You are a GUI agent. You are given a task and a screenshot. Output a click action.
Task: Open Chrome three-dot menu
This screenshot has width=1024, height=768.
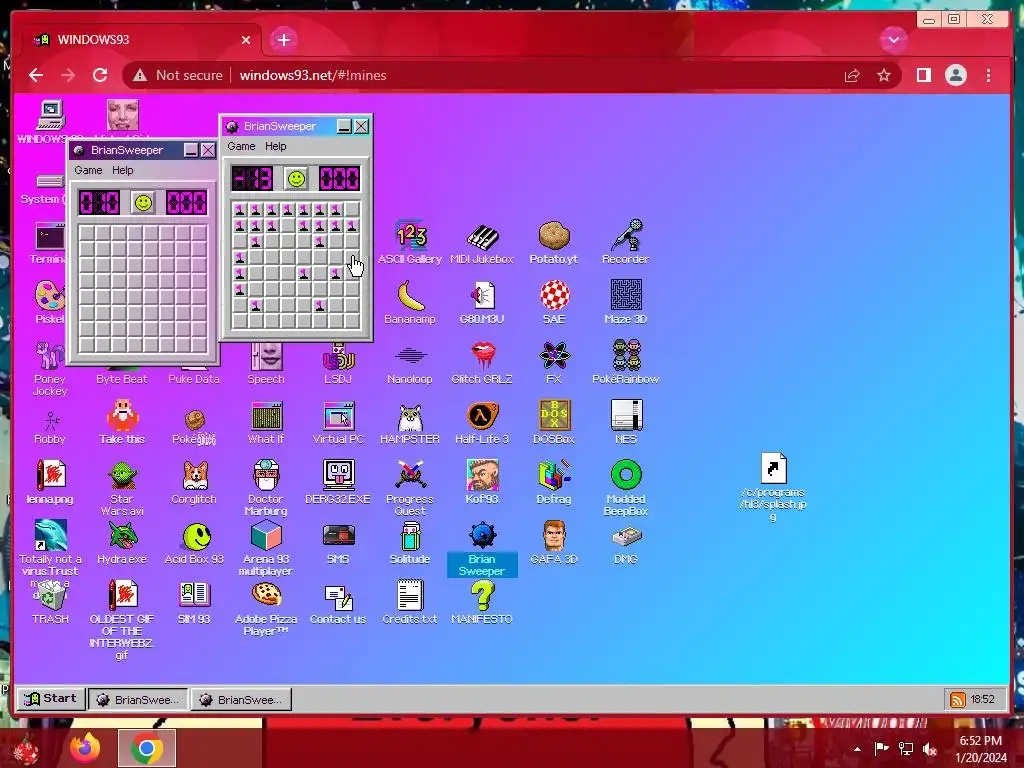coord(989,76)
